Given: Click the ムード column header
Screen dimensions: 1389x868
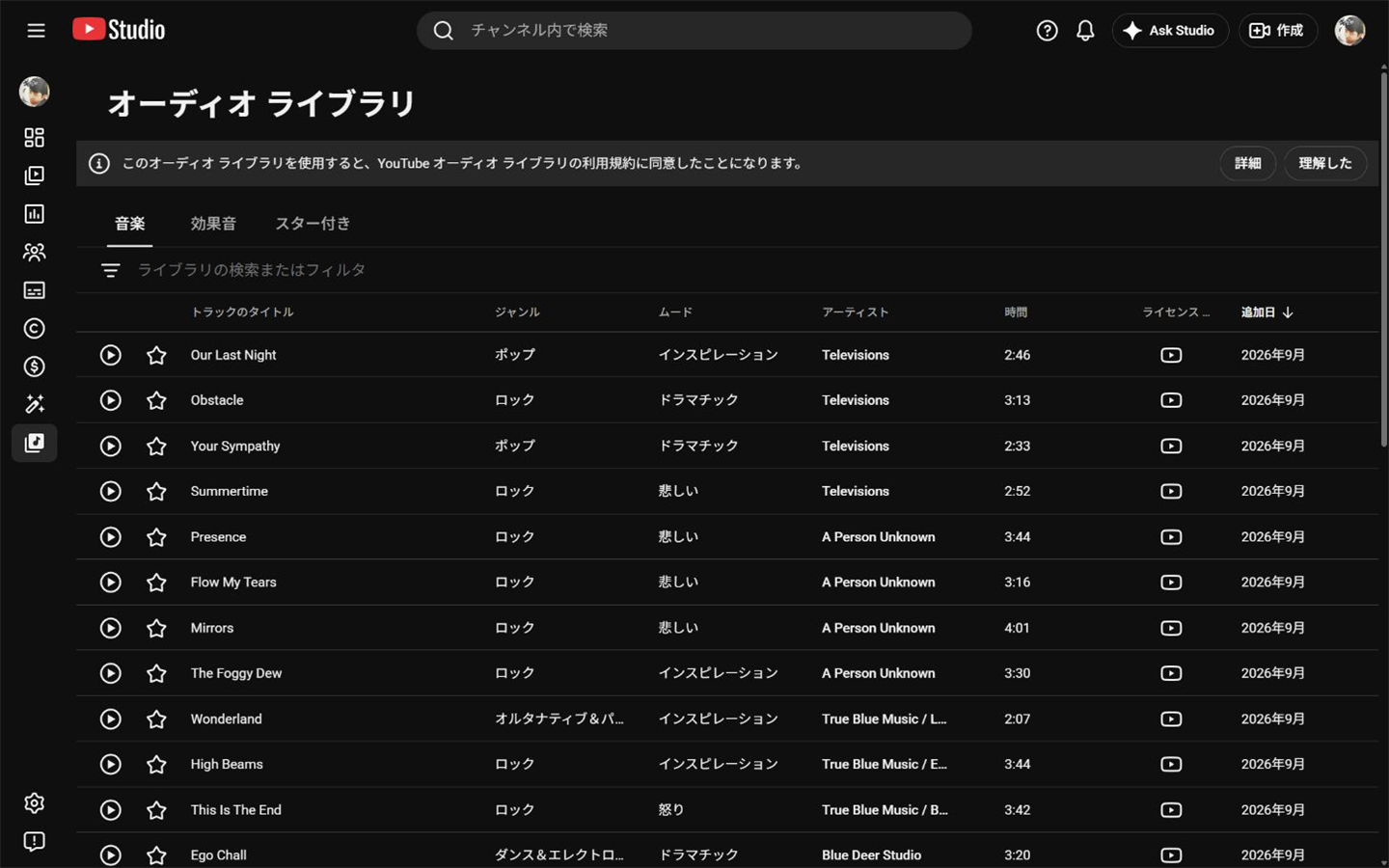Looking at the screenshot, I should (x=675, y=312).
